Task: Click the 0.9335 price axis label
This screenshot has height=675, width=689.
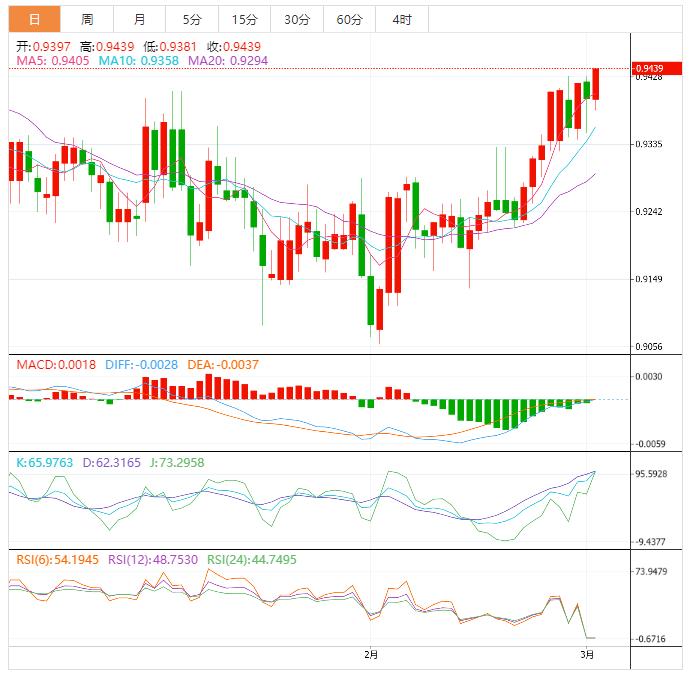Action: pos(649,144)
